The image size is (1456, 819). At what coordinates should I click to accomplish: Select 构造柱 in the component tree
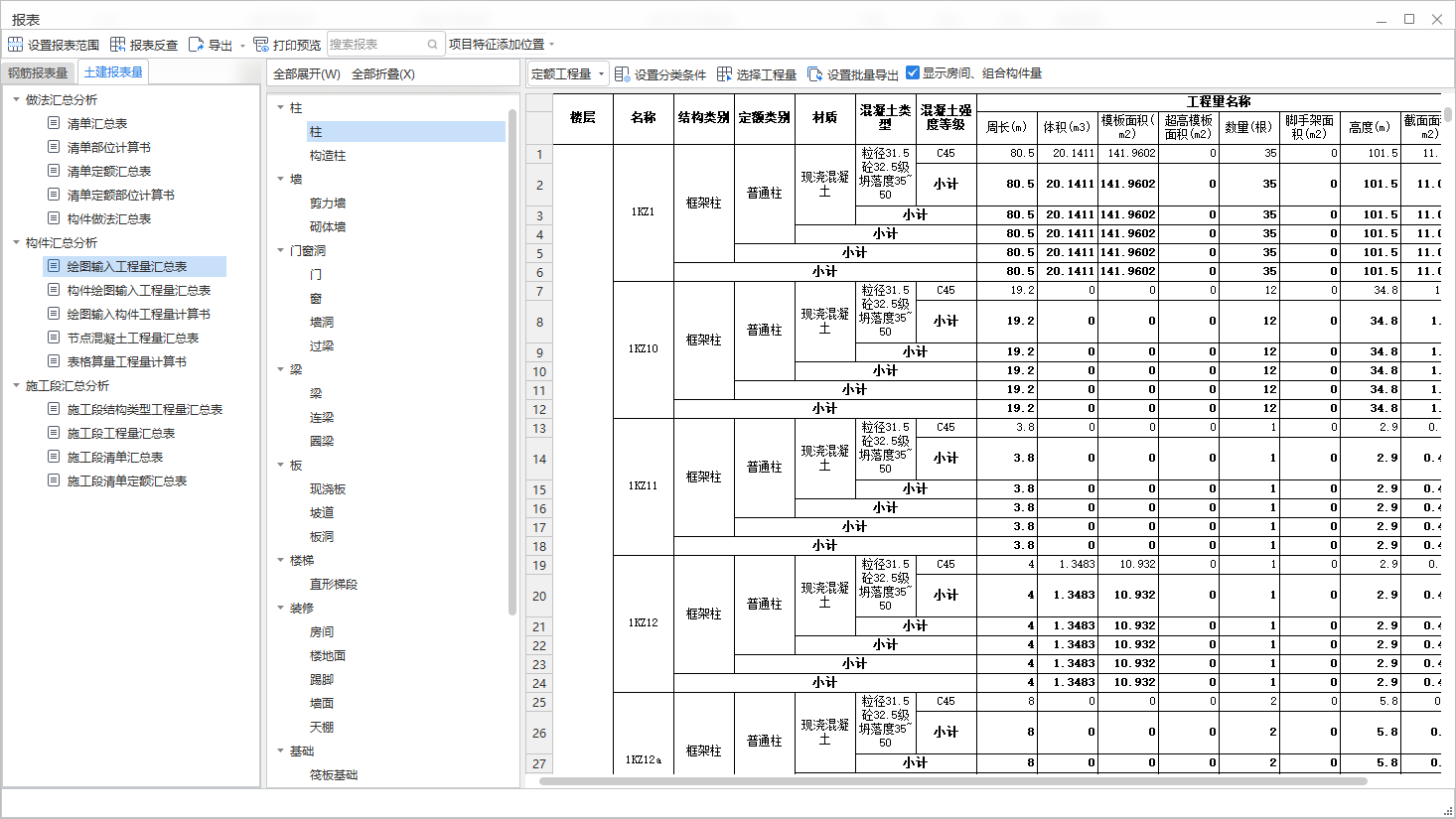328,156
